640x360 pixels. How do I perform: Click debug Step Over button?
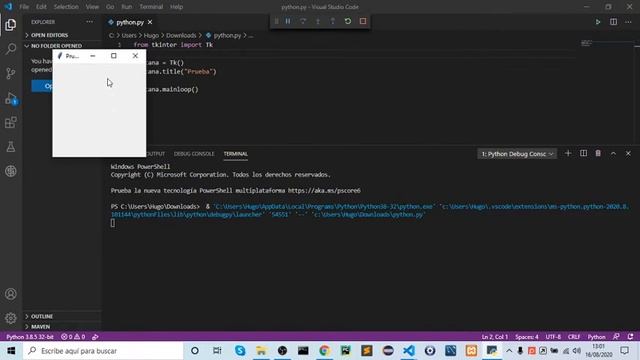click(x=303, y=21)
